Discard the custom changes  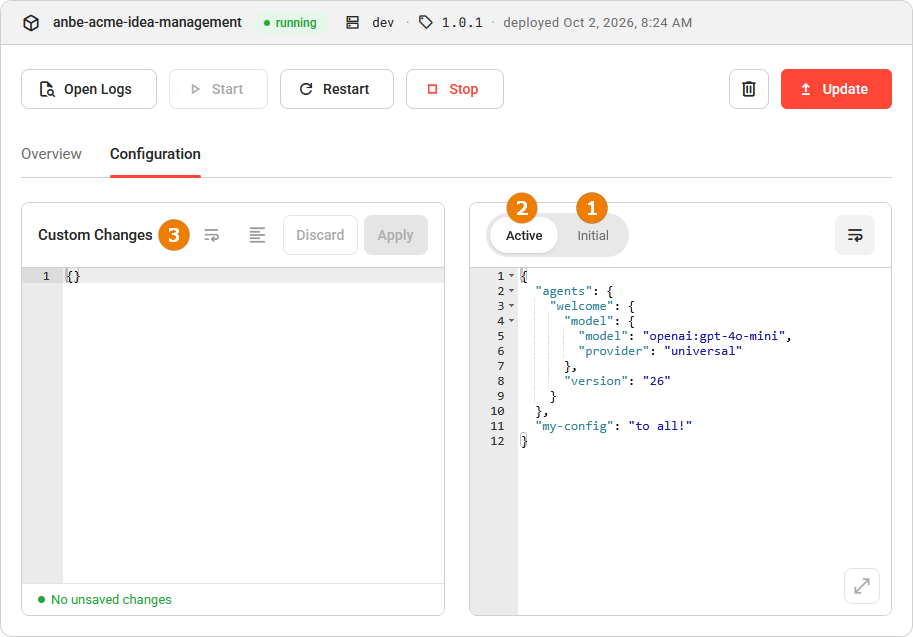(320, 235)
